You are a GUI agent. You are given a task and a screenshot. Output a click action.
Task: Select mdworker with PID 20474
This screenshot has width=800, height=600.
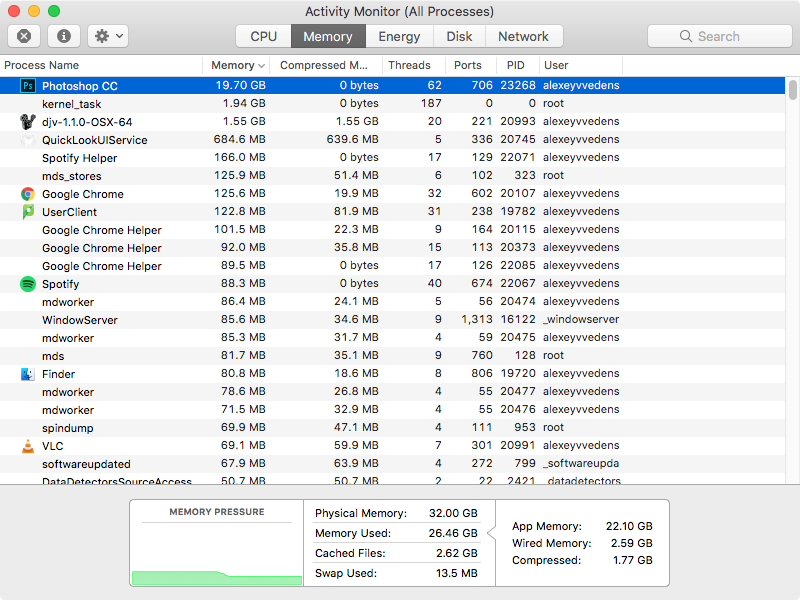(x=392, y=302)
